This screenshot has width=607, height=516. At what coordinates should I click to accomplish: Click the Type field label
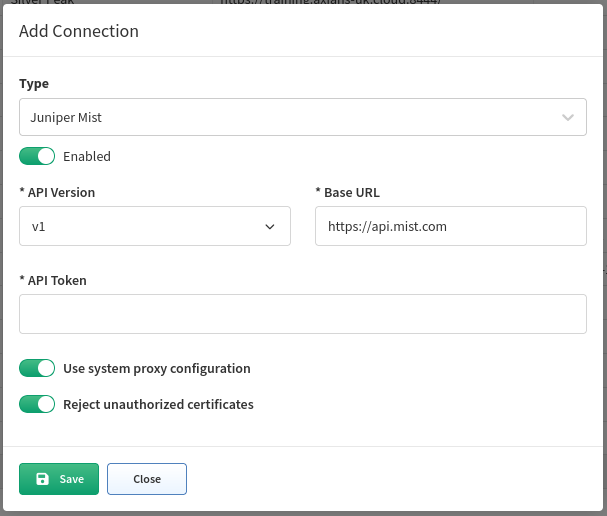pos(34,84)
